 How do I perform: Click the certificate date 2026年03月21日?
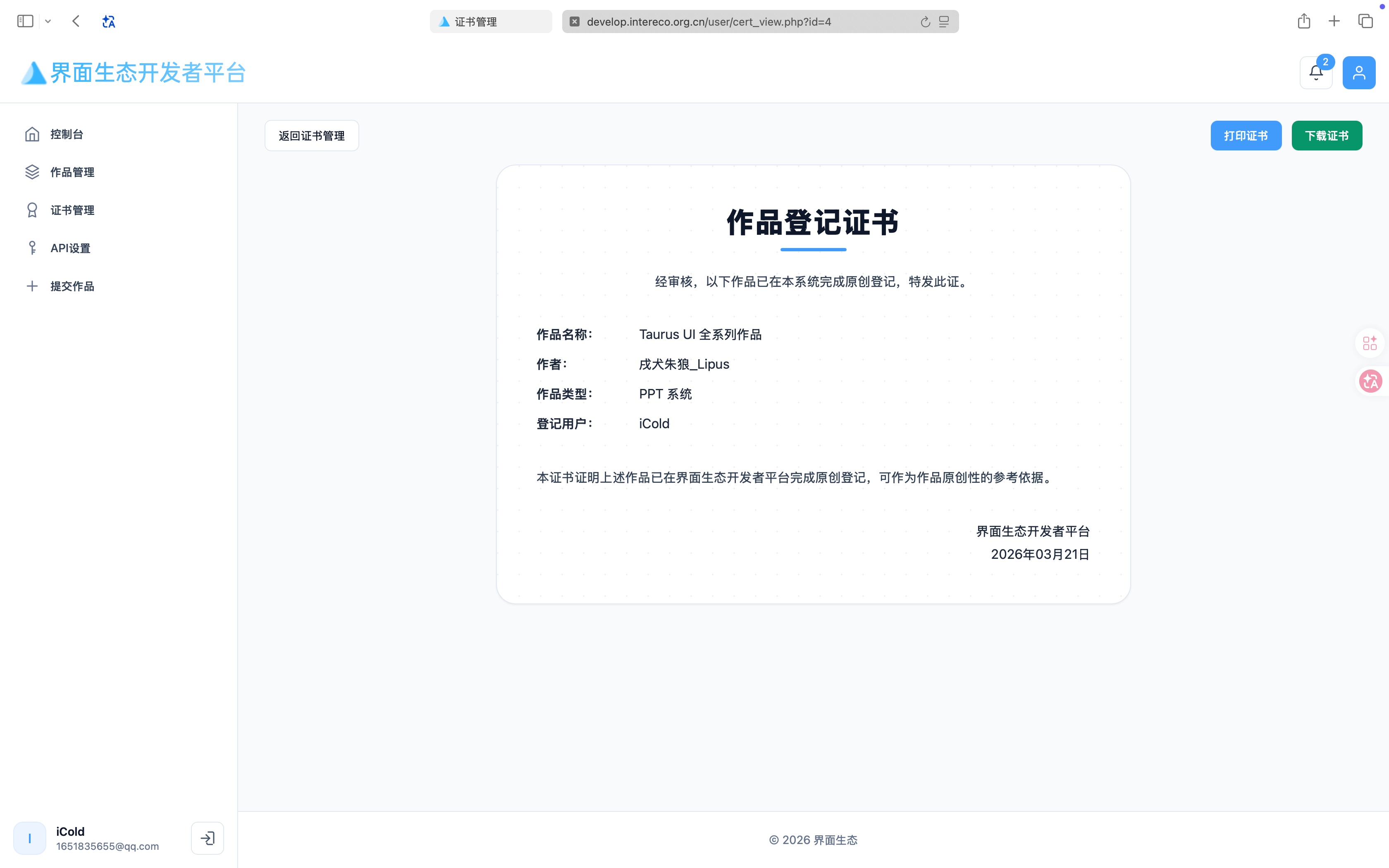click(x=1040, y=554)
